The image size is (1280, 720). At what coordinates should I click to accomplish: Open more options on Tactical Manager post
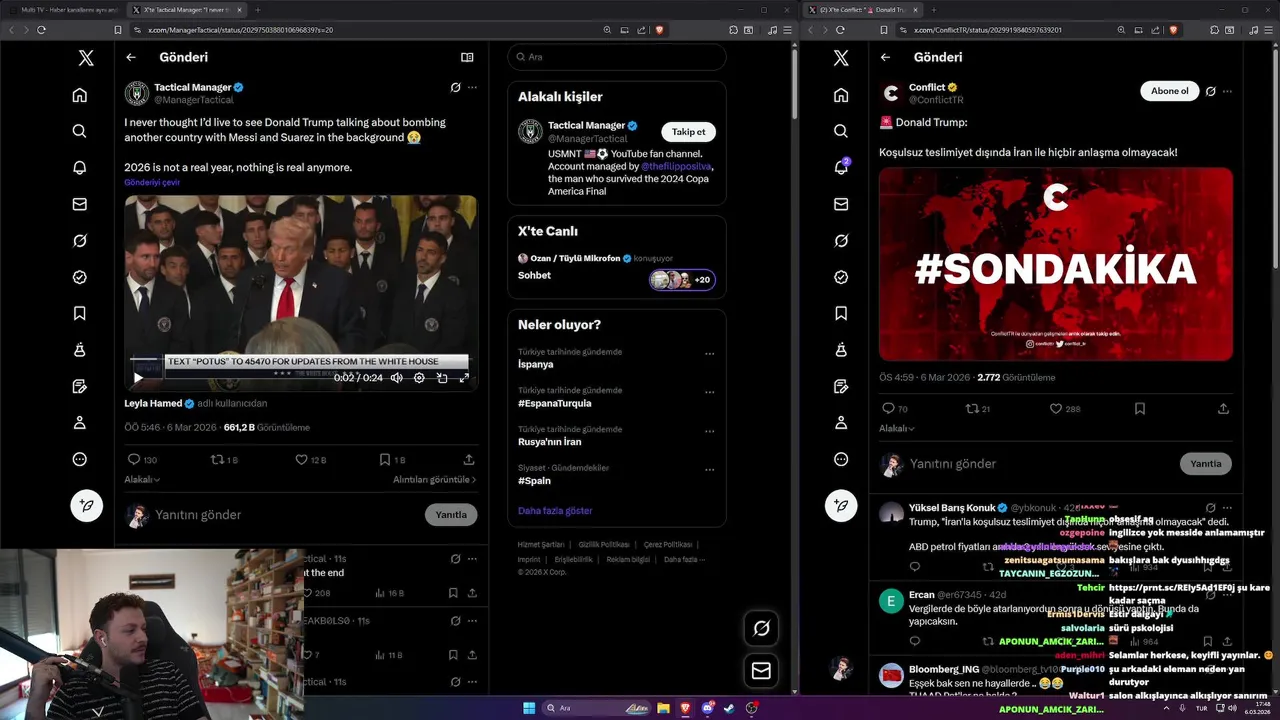click(472, 88)
